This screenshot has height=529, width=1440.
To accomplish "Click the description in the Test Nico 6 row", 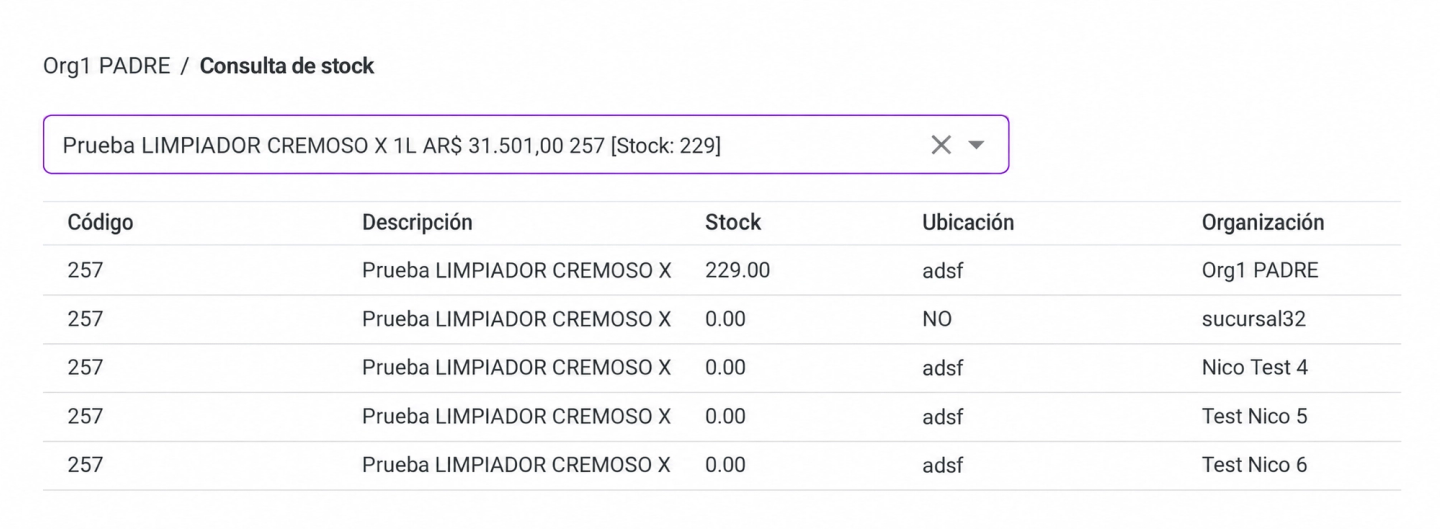I will pyautogui.click(x=516, y=464).
